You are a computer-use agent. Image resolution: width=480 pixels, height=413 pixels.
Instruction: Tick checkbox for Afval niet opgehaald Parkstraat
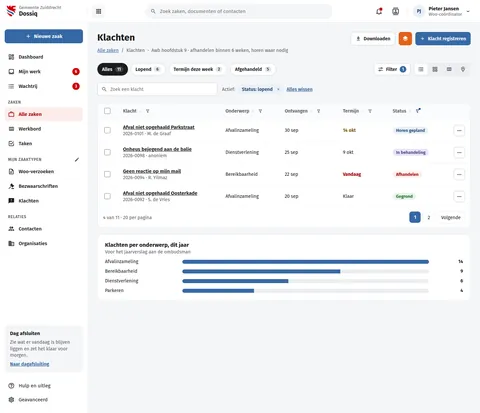(107, 130)
